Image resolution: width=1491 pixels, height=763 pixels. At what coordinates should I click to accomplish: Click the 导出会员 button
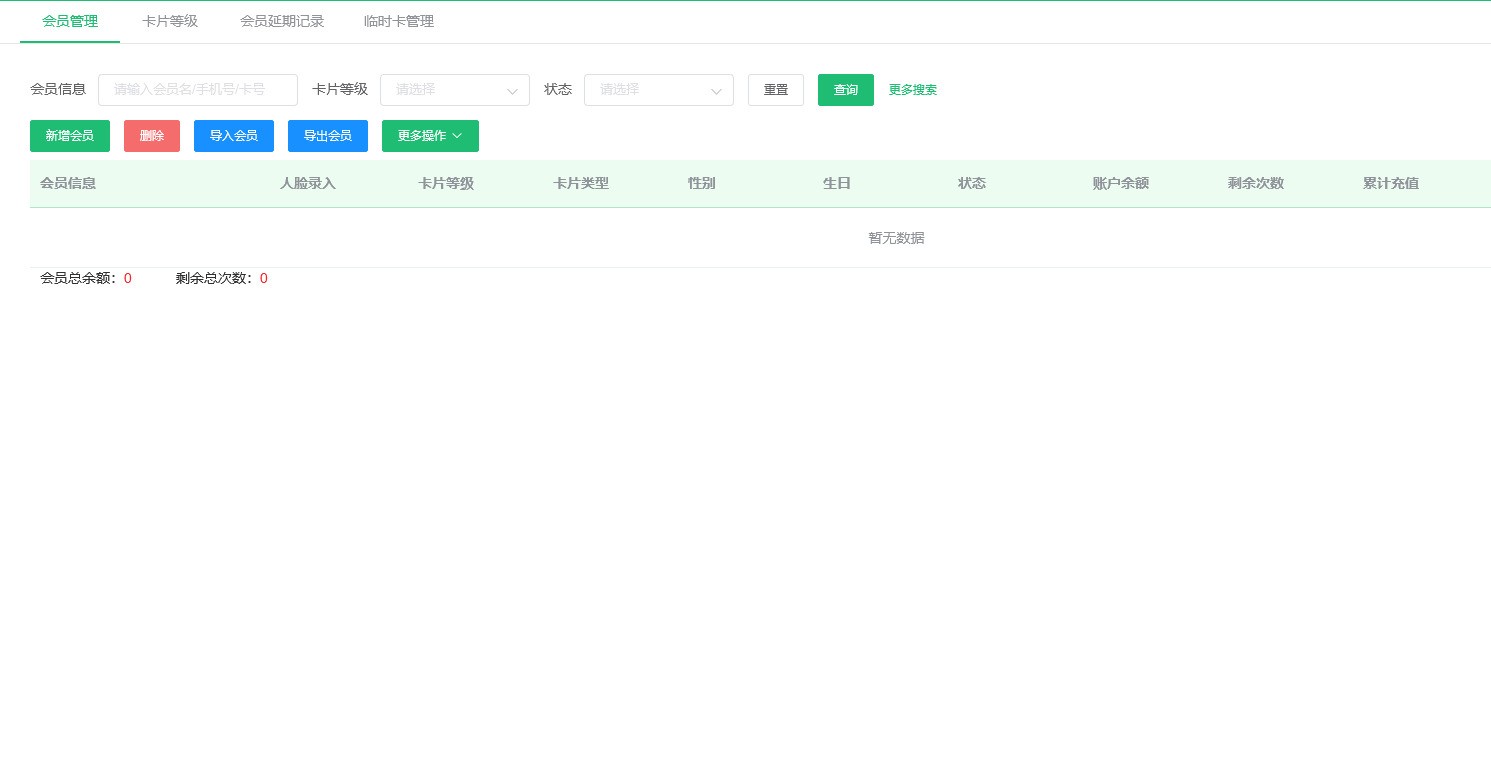(x=328, y=136)
